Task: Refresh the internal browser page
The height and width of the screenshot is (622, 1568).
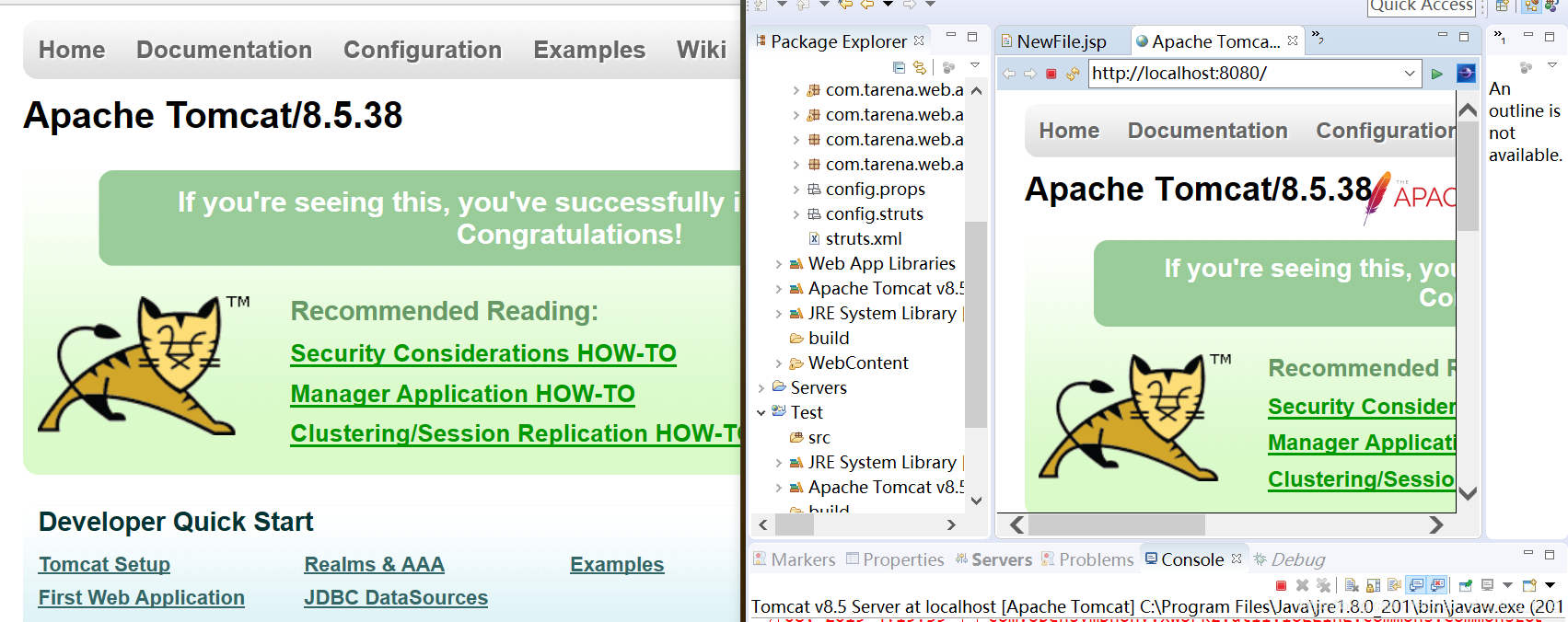Action: [x=1073, y=74]
